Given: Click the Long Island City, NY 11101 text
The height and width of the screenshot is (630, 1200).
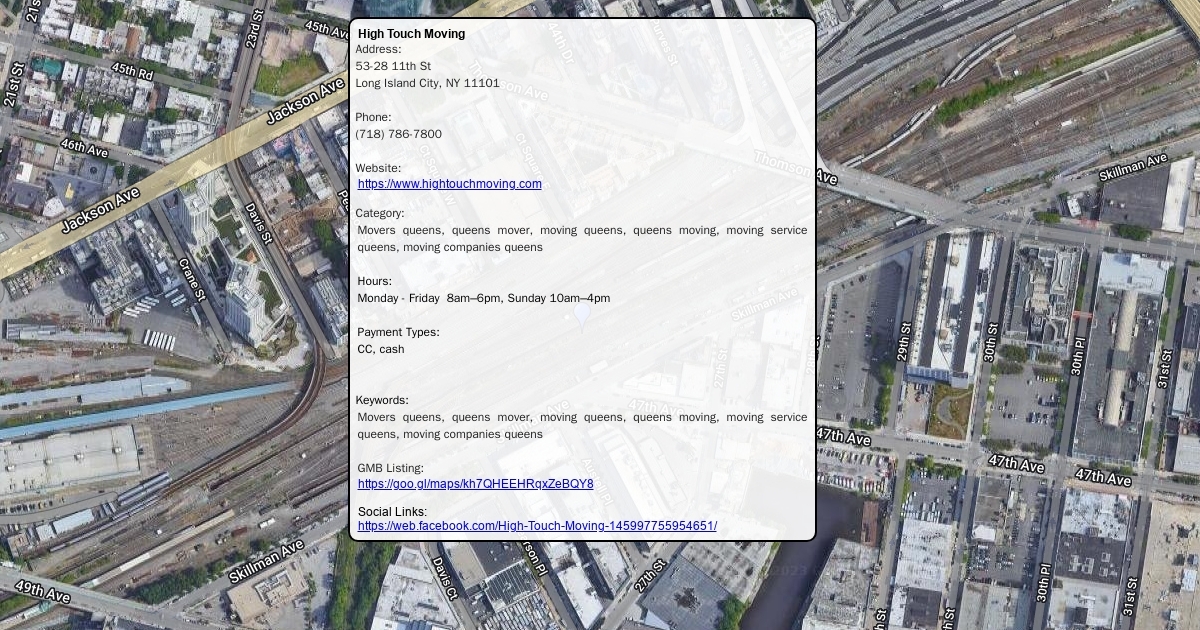Looking at the screenshot, I should (427, 83).
